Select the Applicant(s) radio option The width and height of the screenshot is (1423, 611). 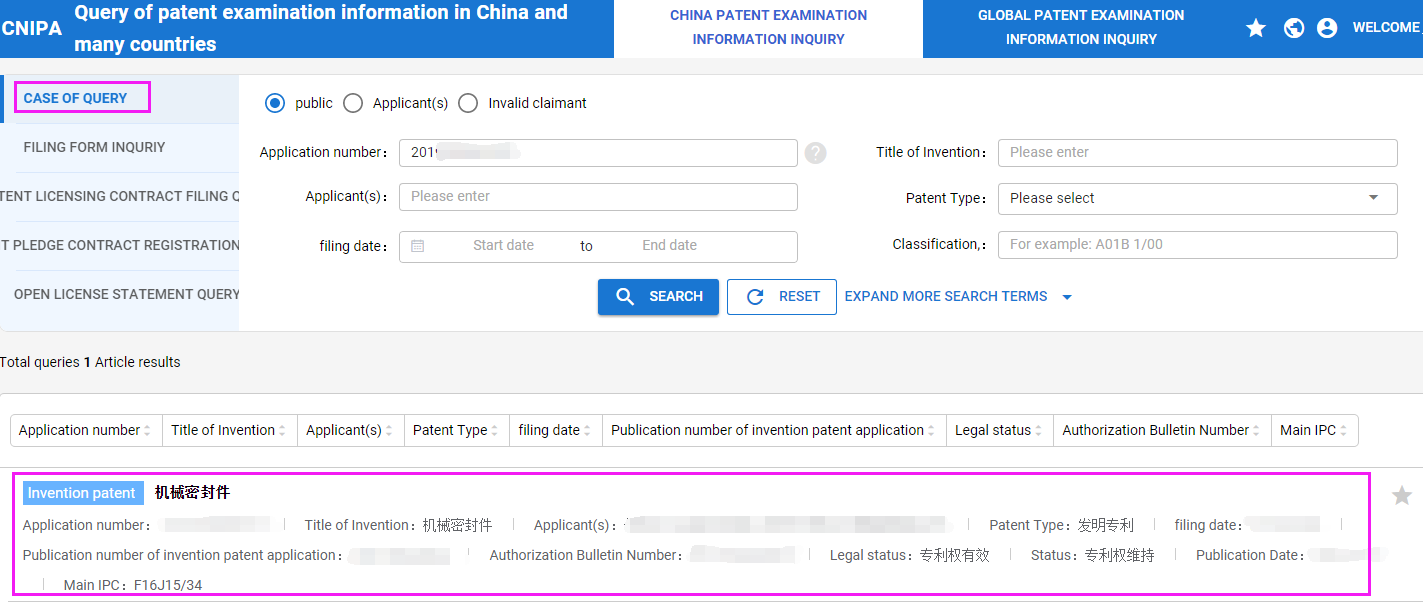click(352, 103)
